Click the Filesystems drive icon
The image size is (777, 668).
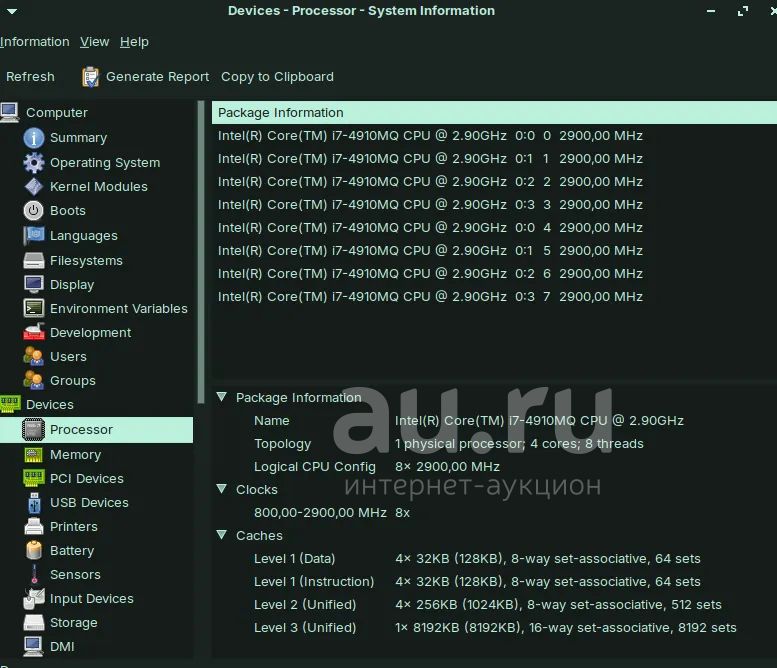[34, 261]
